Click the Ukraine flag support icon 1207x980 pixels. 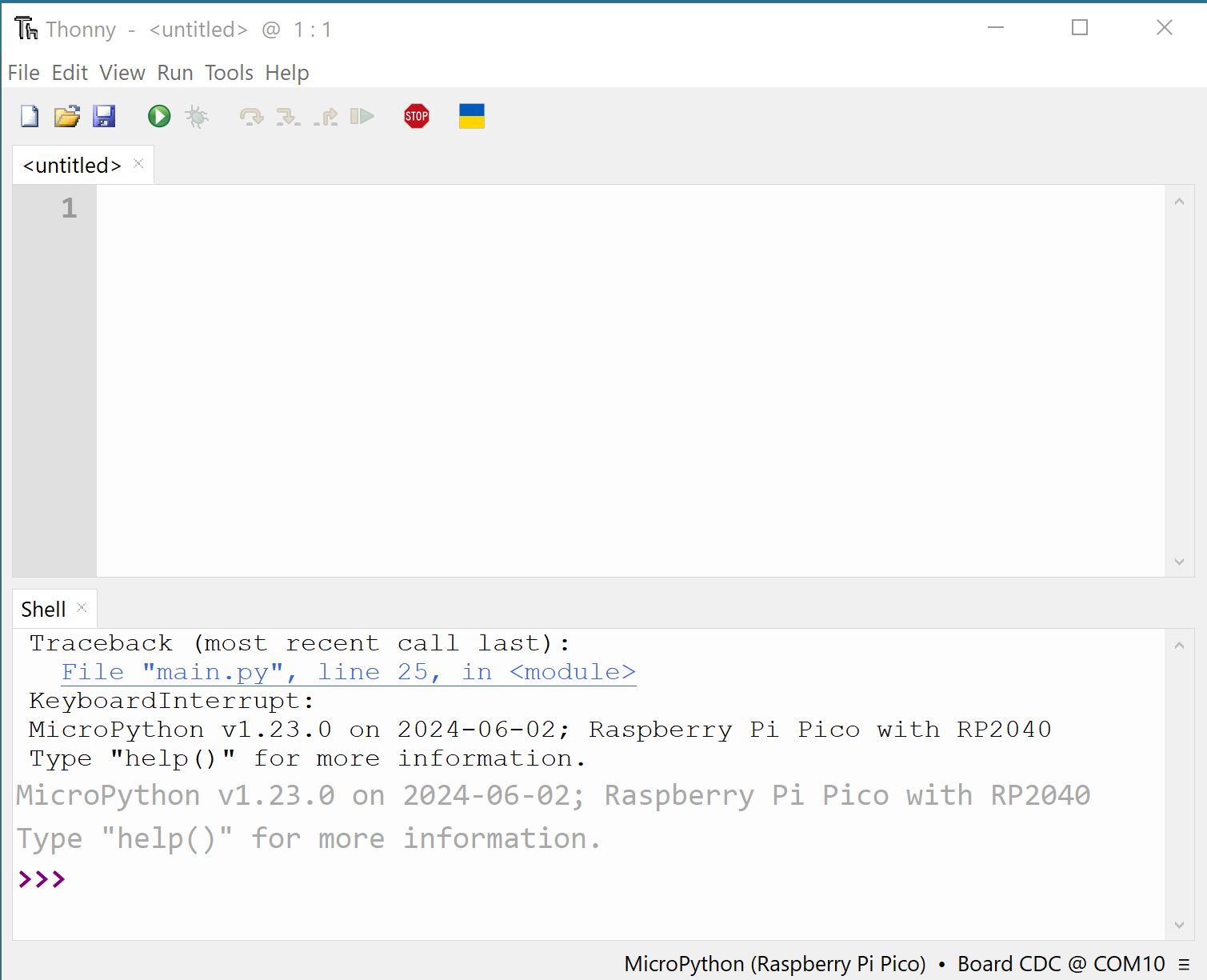[471, 116]
